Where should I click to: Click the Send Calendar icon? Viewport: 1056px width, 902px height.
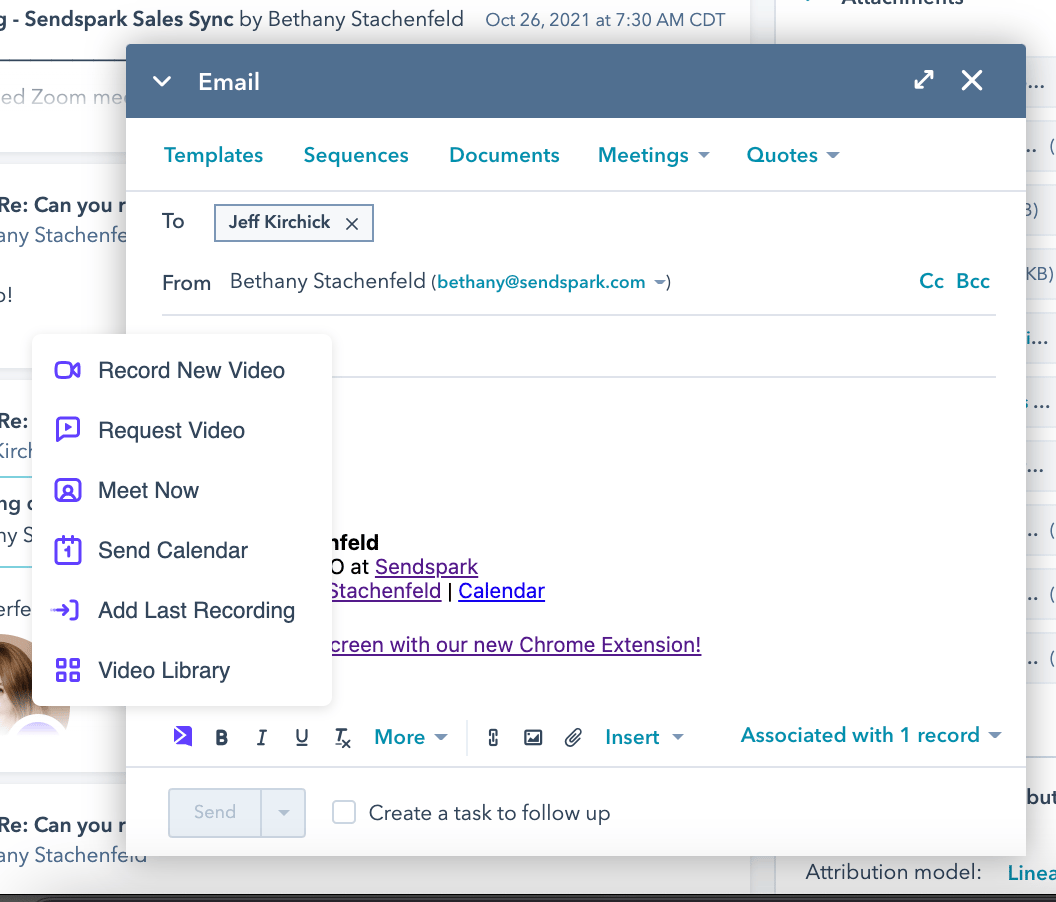[67, 550]
